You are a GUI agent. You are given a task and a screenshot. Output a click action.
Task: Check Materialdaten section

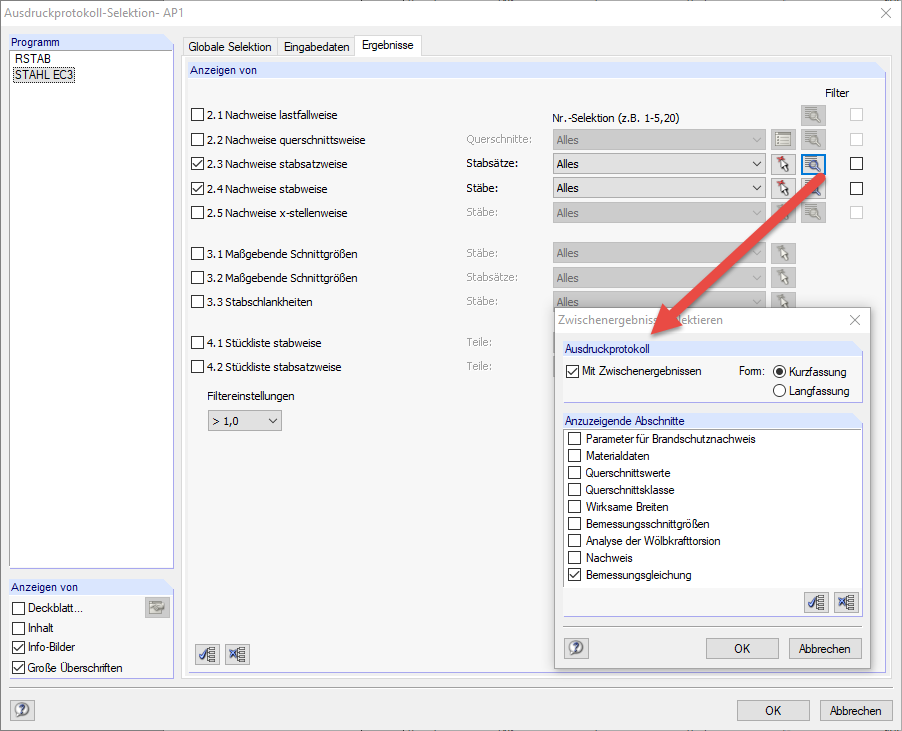coord(574,456)
